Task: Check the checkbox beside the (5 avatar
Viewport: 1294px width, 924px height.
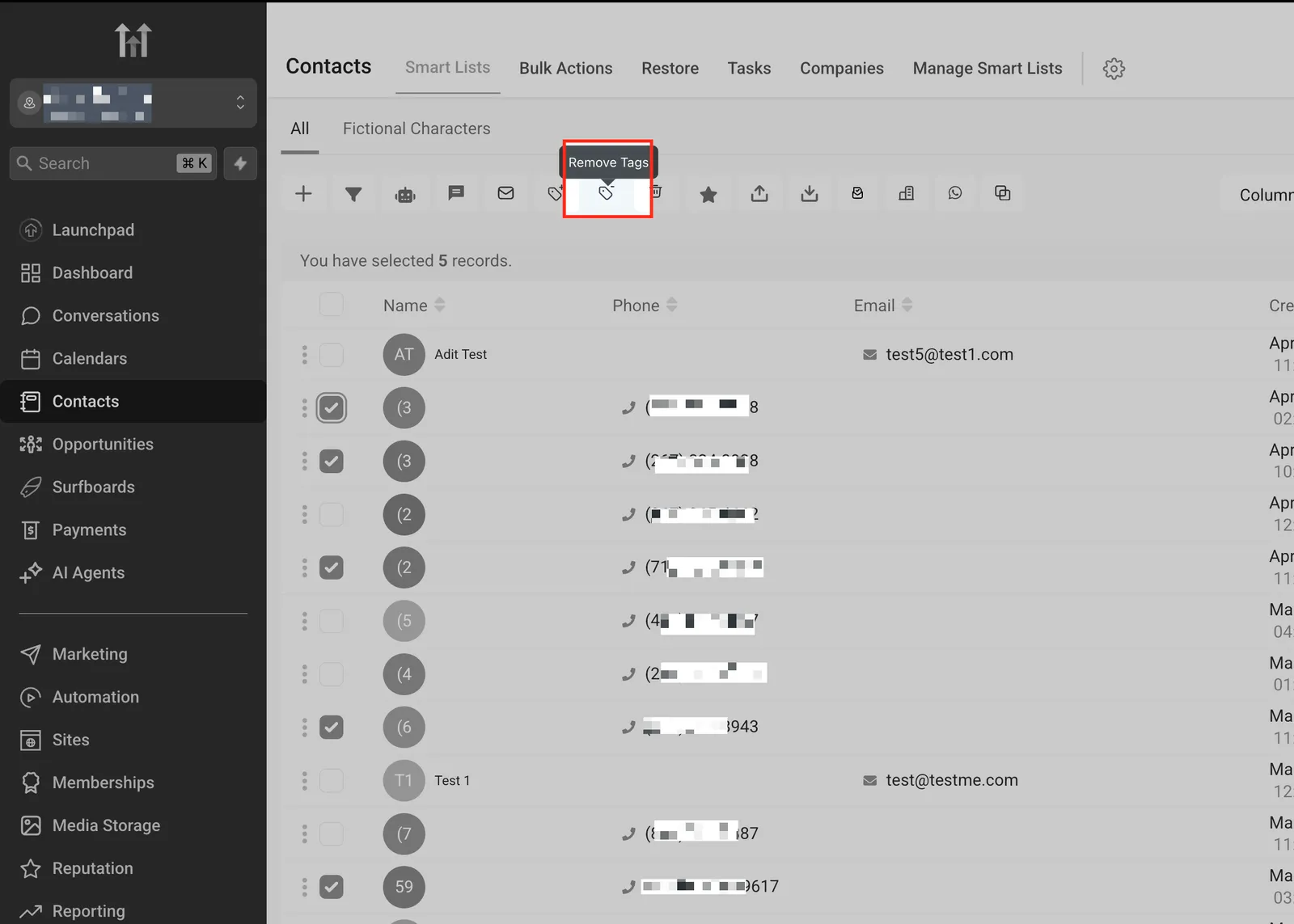Action: [332, 621]
